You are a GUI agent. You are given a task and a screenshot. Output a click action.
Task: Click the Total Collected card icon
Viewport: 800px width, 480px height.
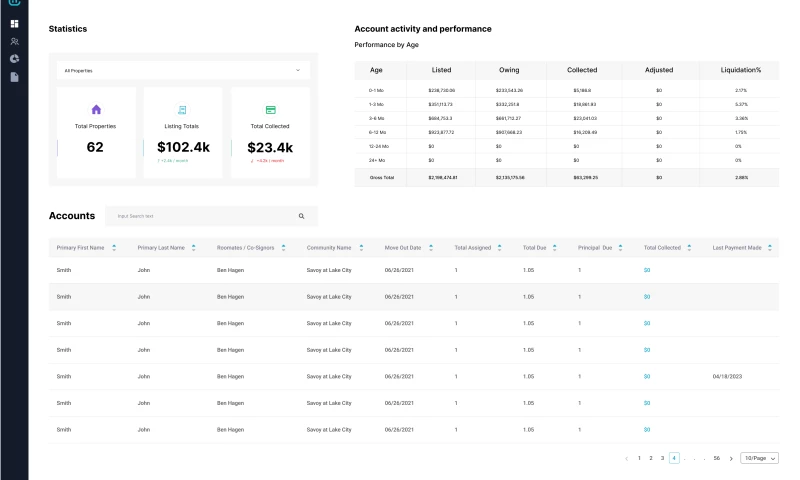coord(270,109)
